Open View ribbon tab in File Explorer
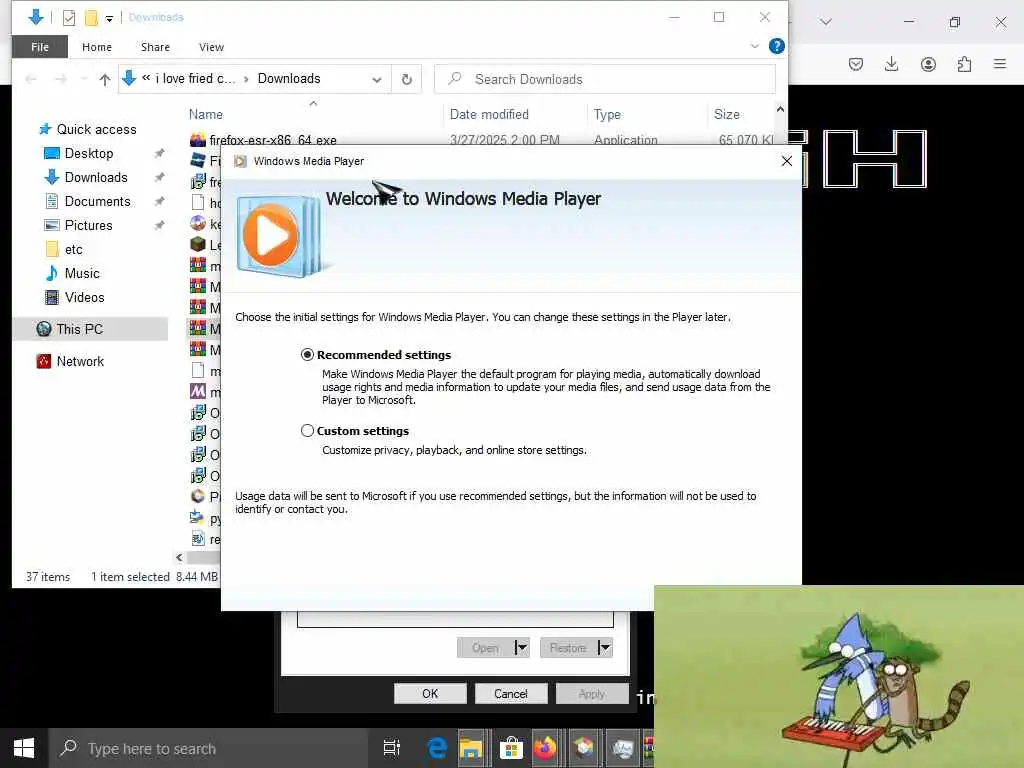The image size is (1024, 768). pos(211,47)
